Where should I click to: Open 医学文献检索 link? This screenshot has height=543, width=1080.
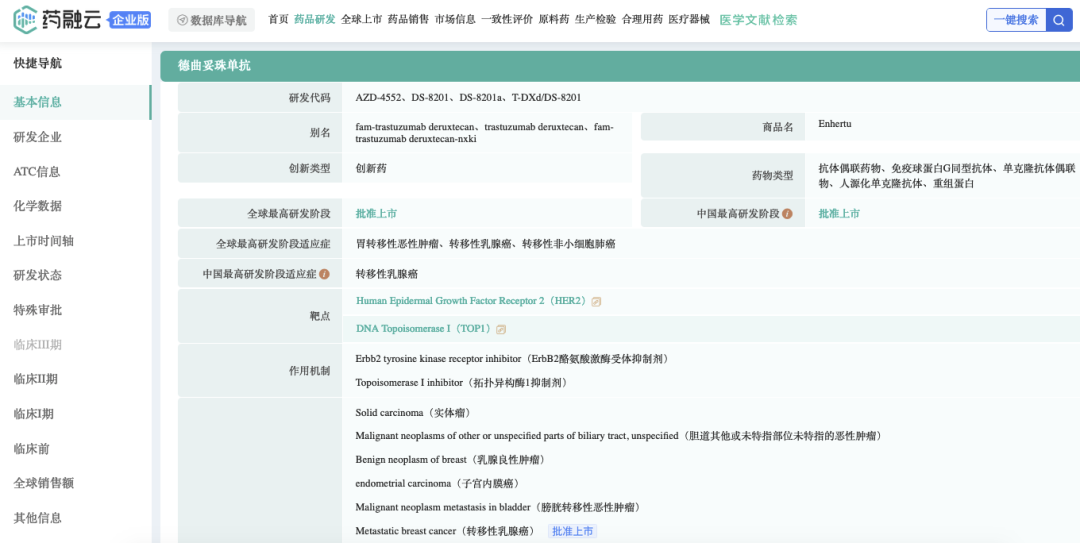pyautogui.click(x=758, y=20)
